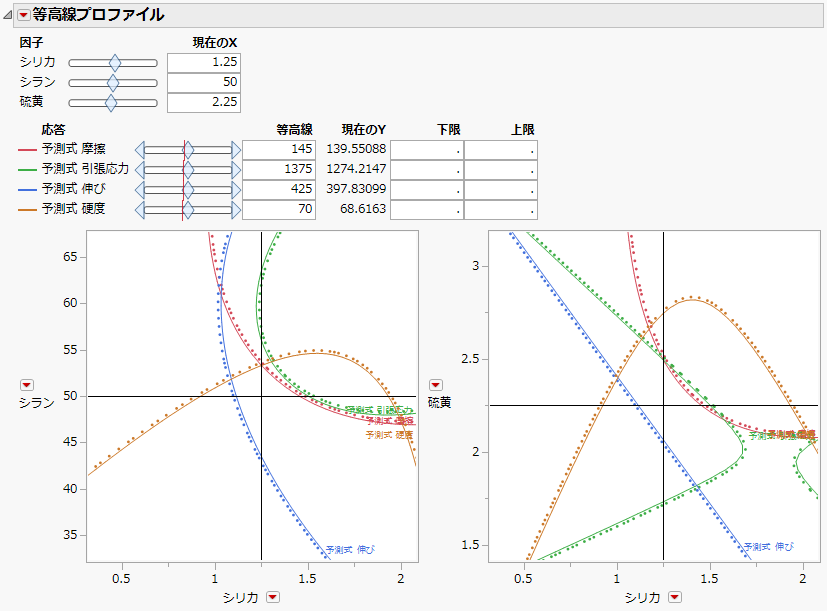827x611 pixels.
Task: Collapse the 等高線プロファイル outline with gray disclosure triangle
Action: 7,15
